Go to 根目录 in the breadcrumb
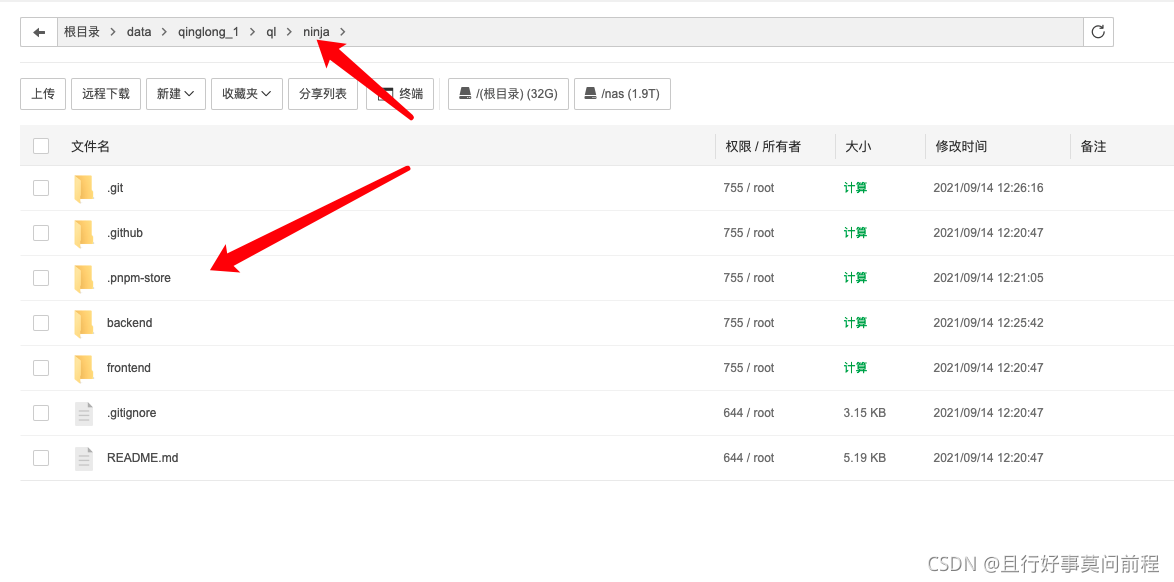The width and height of the screenshot is (1174, 582). tap(82, 32)
